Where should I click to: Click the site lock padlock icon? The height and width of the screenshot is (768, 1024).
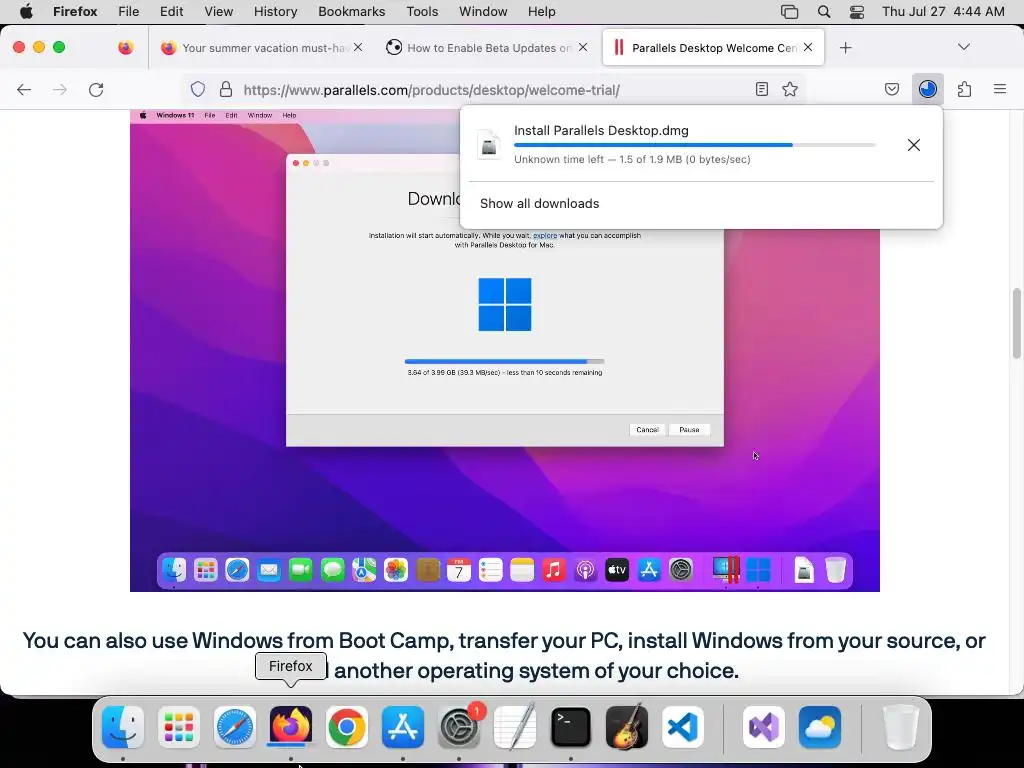coord(226,89)
